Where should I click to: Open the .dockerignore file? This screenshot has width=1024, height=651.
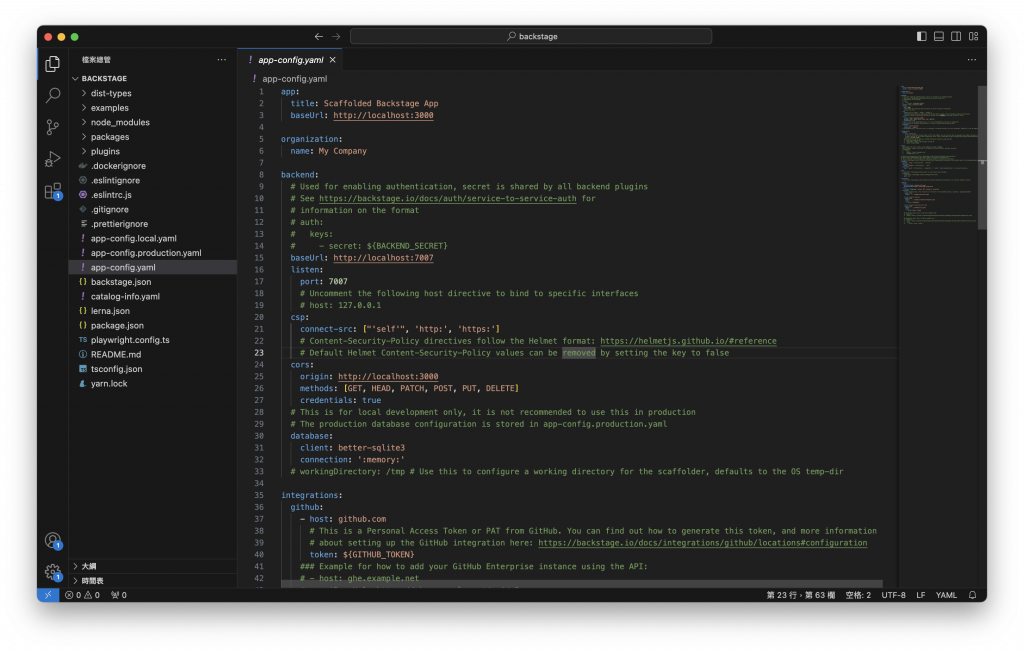(153, 166)
